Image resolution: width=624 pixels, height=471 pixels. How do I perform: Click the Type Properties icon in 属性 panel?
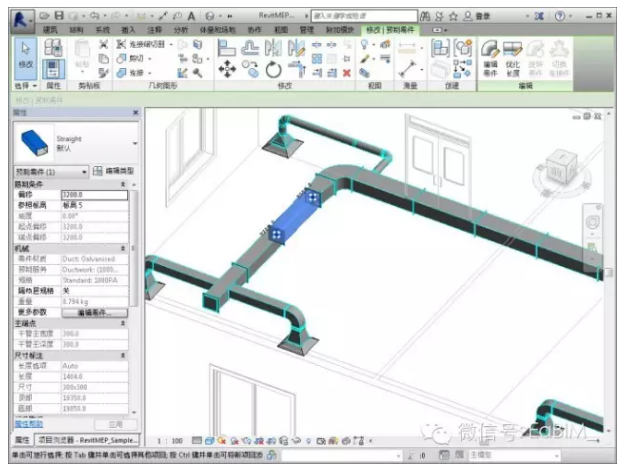53,47
